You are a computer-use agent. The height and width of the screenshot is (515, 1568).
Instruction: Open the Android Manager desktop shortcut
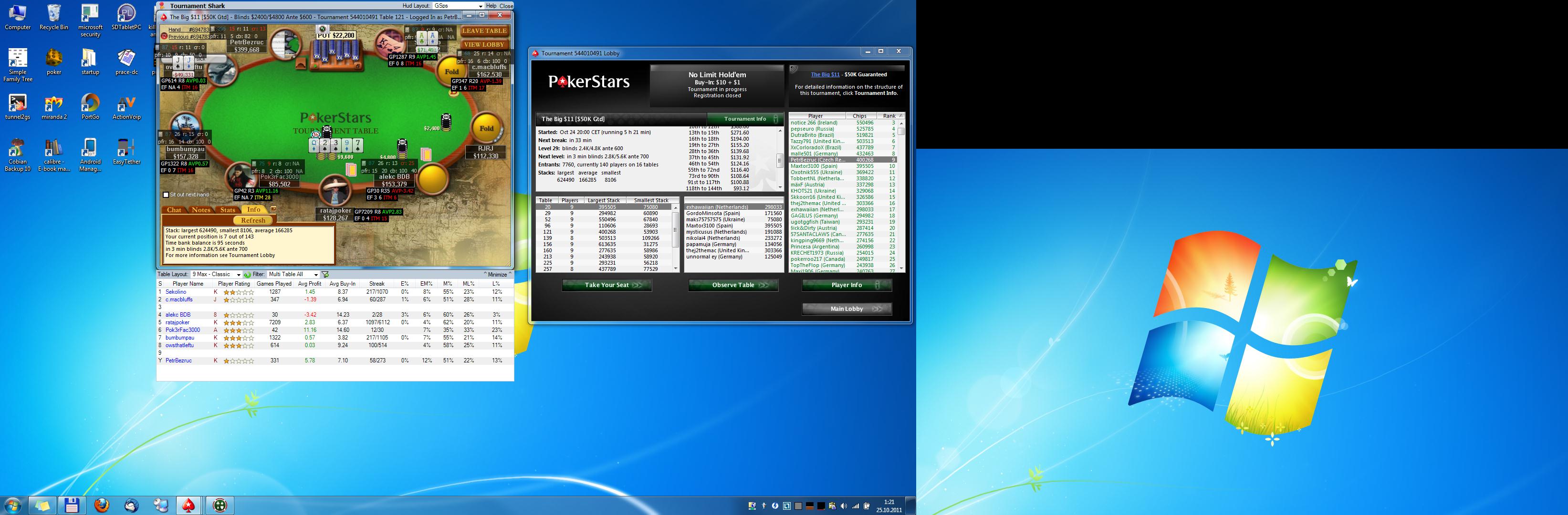(x=90, y=155)
